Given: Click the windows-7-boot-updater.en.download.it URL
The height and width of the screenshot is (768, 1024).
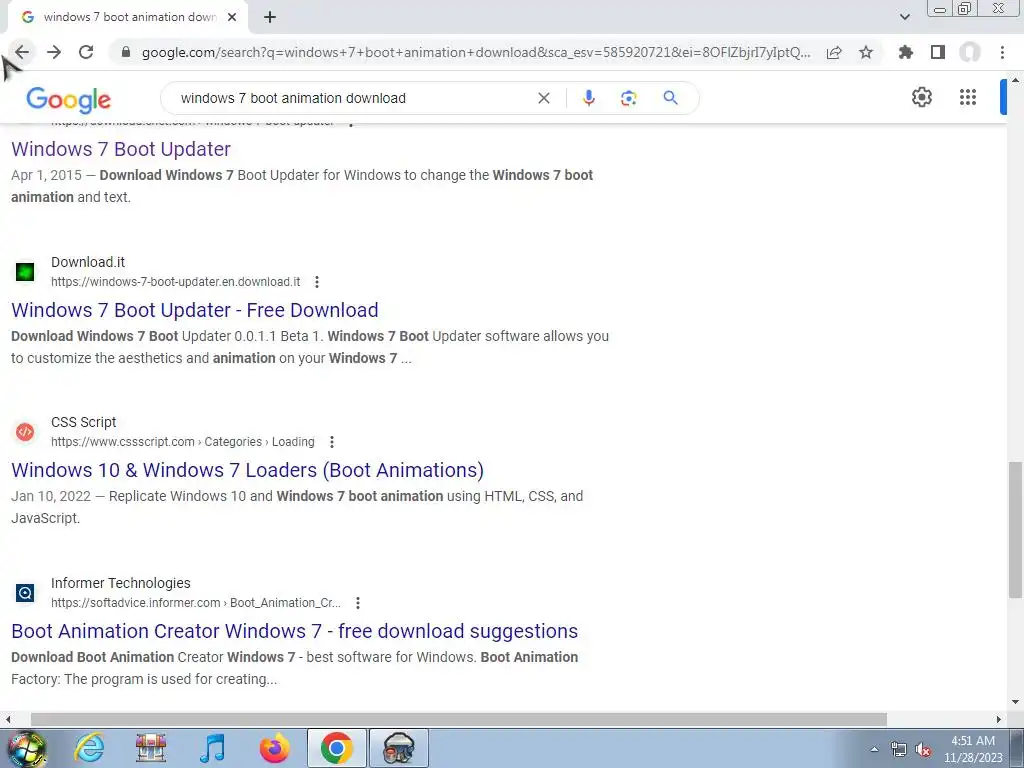Looking at the screenshot, I should pyautogui.click(x=176, y=281).
